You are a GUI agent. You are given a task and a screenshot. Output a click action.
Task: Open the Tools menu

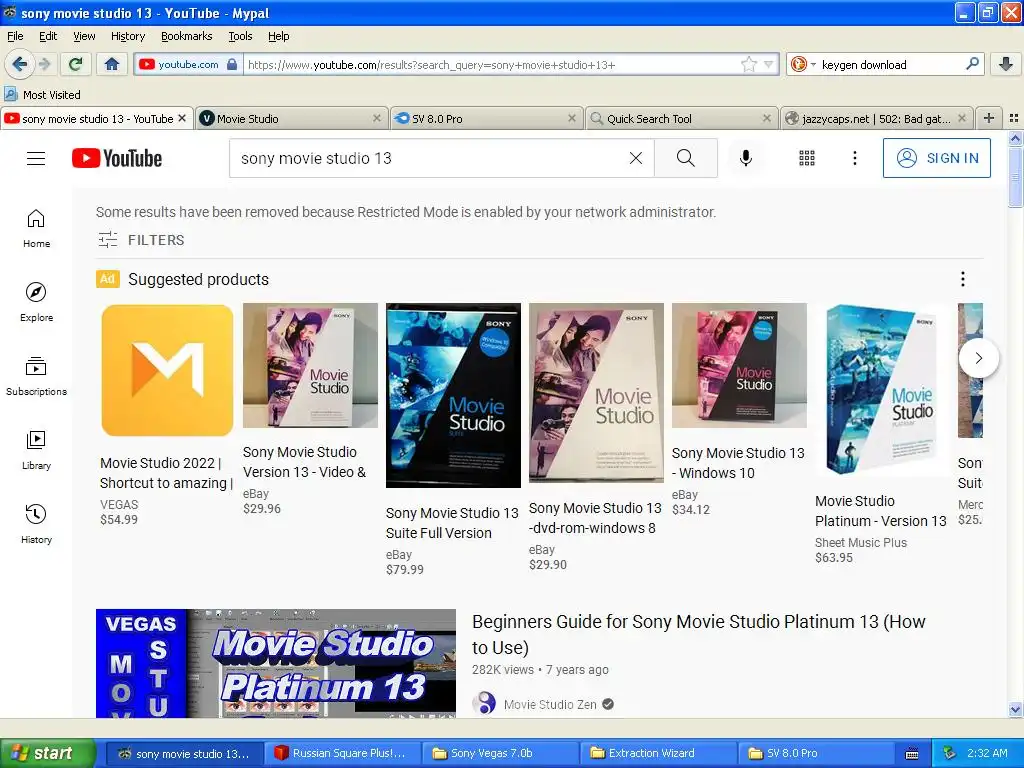(x=240, y=36)
